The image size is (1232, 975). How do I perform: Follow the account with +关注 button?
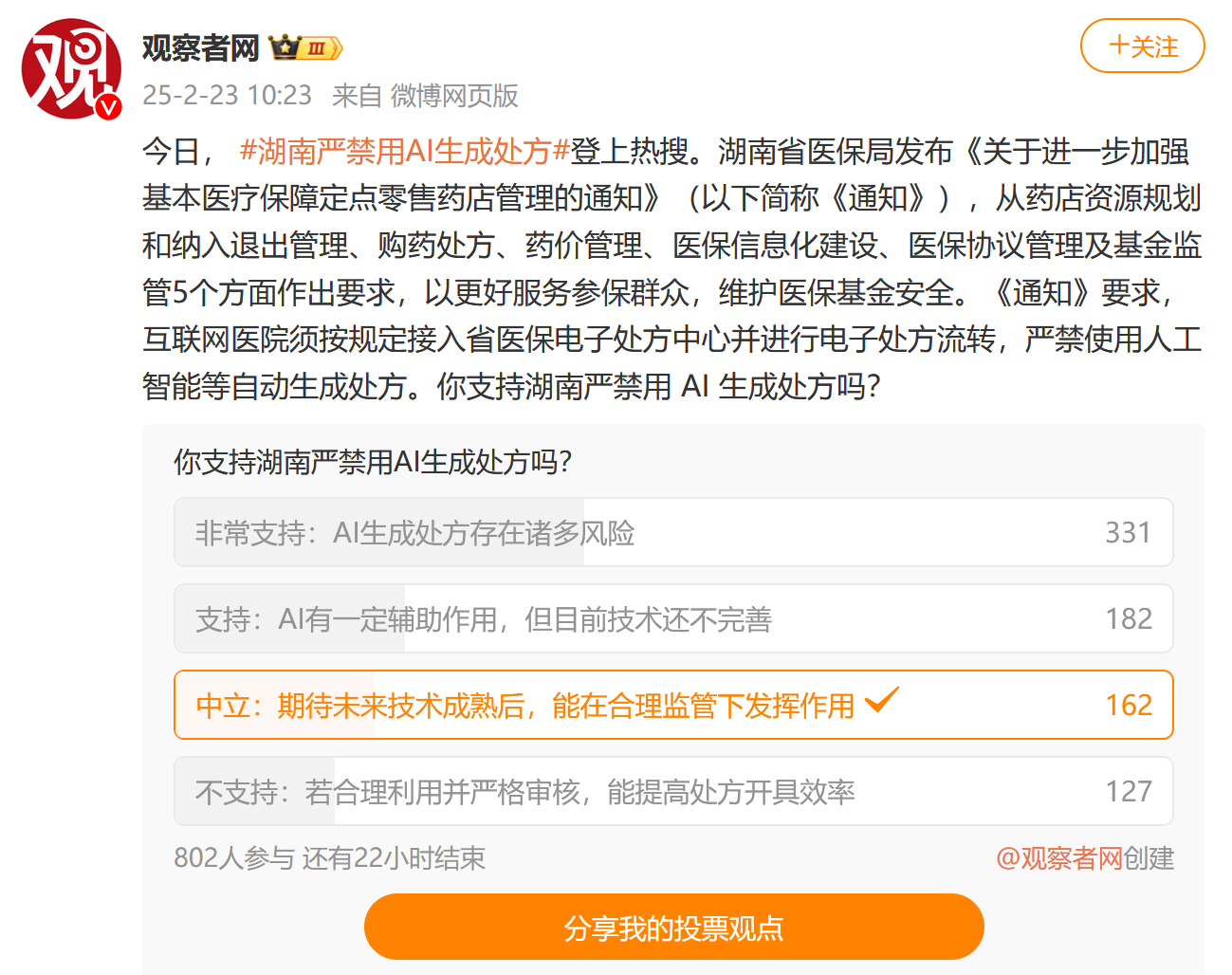coord(1142,46)
